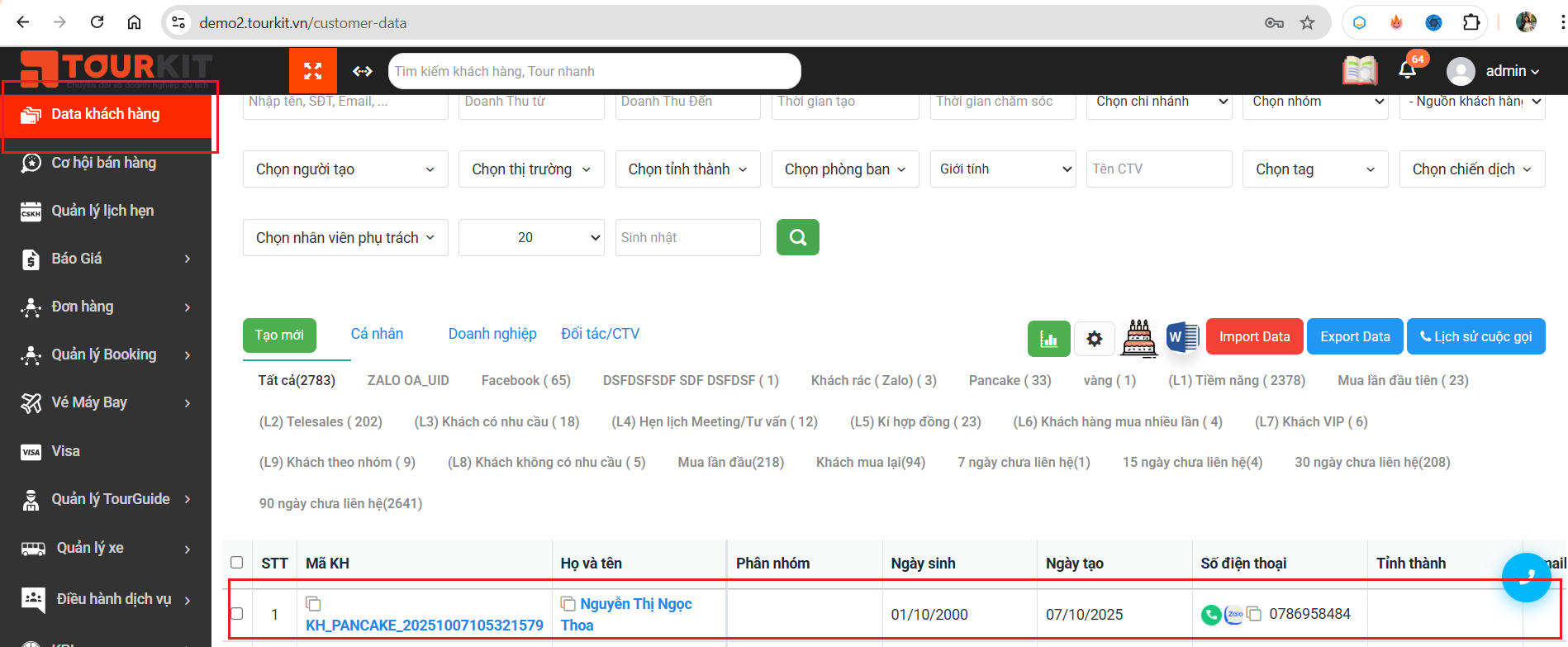Open the Chọn người tạo dropdown
Image resolution: width=1568 pixels, height=647 pixels.
345,169
